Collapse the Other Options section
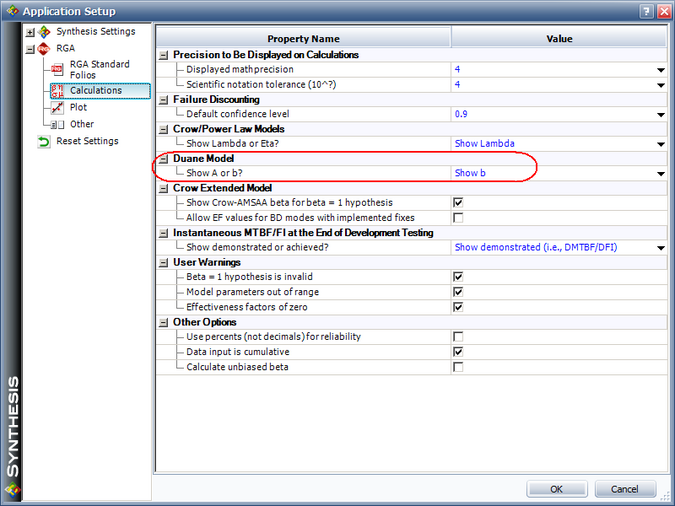This screenshot has height=506, width=675. (x=163, y=323)
